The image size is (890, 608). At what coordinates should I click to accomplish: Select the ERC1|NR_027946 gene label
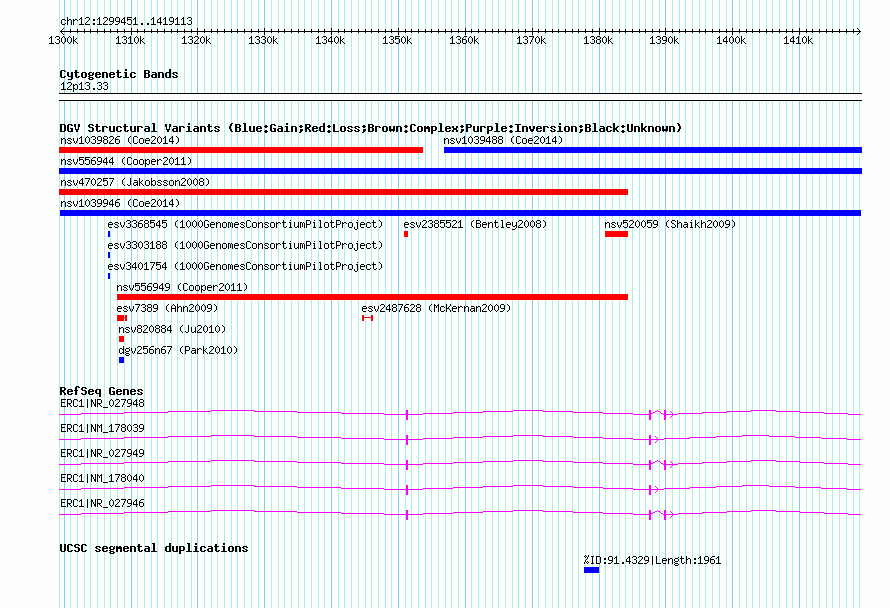102,503
